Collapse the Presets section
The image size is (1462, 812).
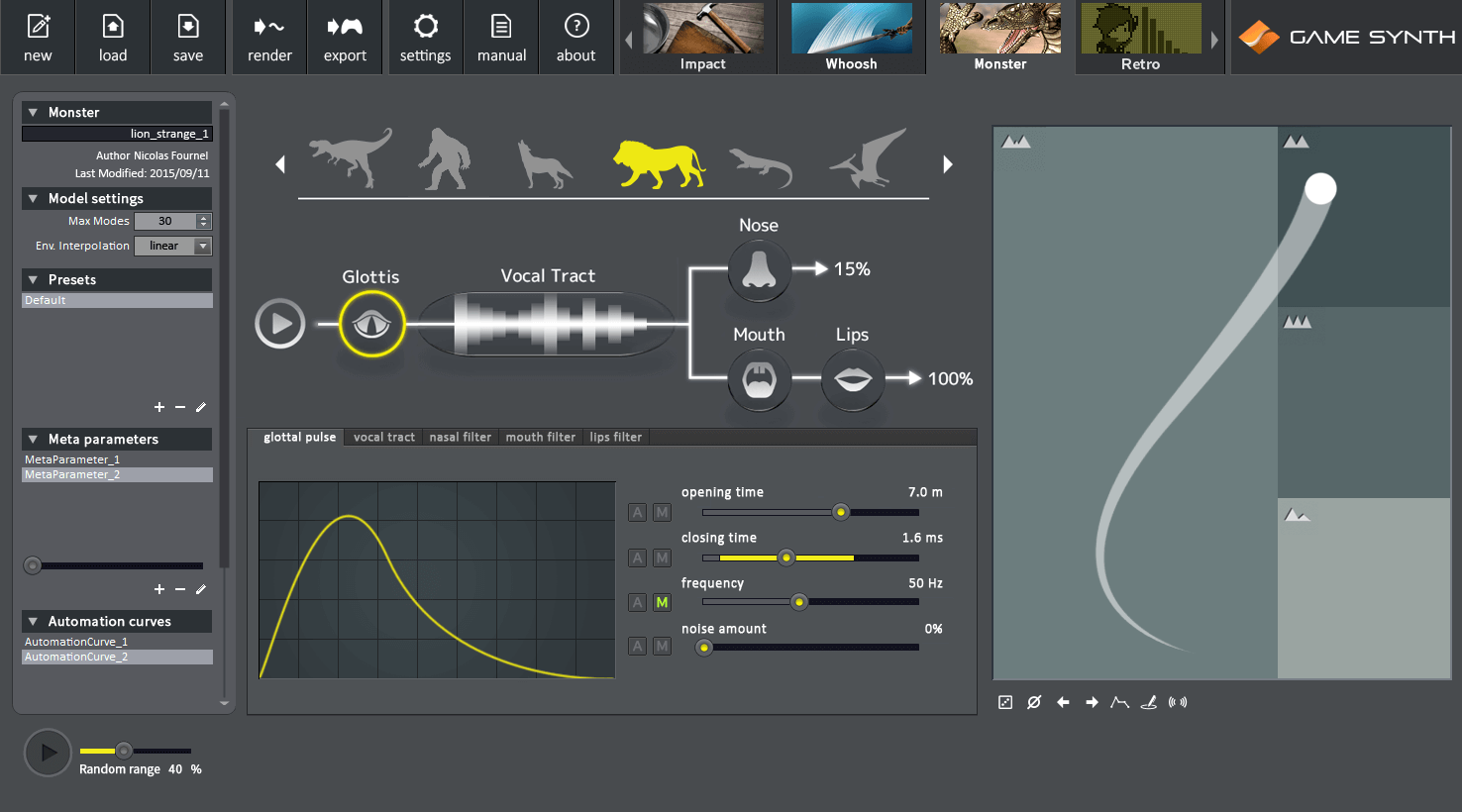[x=33, y=279]
